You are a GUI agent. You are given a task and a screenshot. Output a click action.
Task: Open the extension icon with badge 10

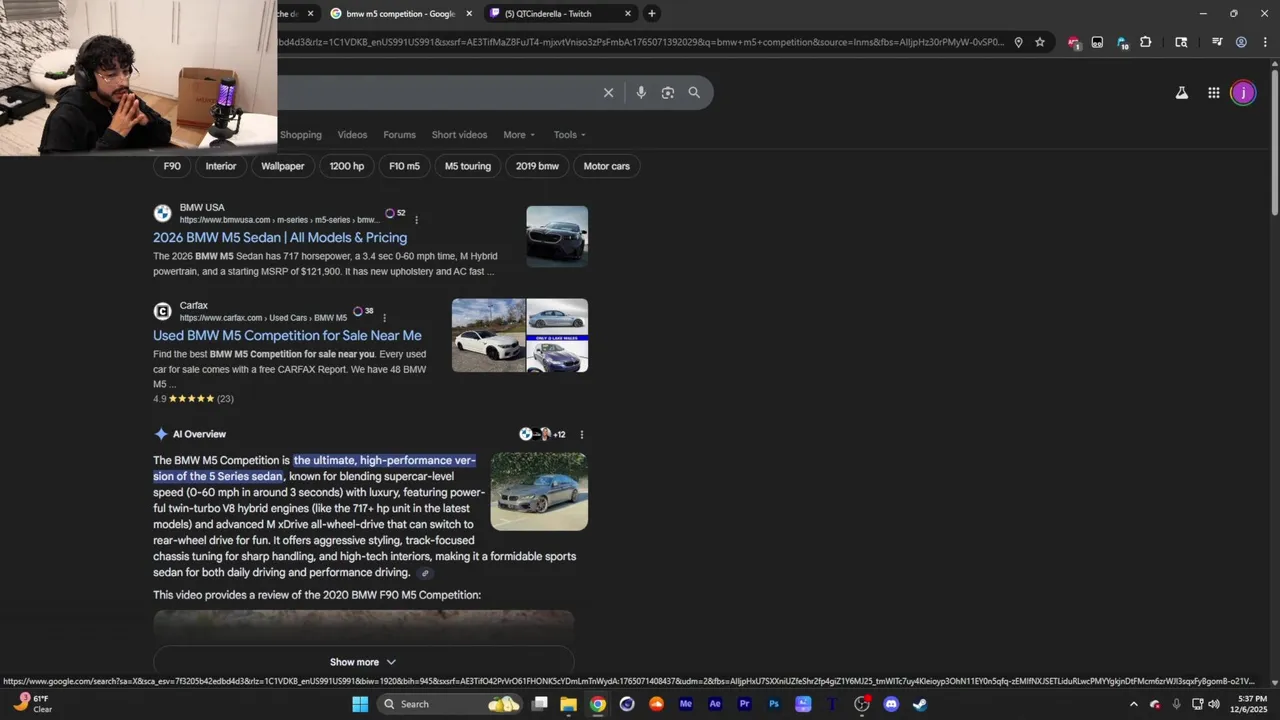1122,43
